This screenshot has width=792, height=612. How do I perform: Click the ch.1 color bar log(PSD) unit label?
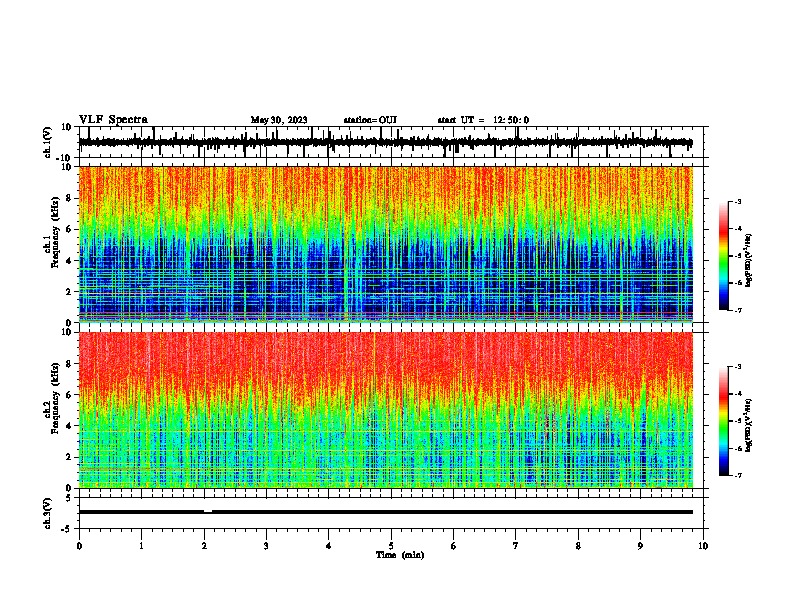748,260
